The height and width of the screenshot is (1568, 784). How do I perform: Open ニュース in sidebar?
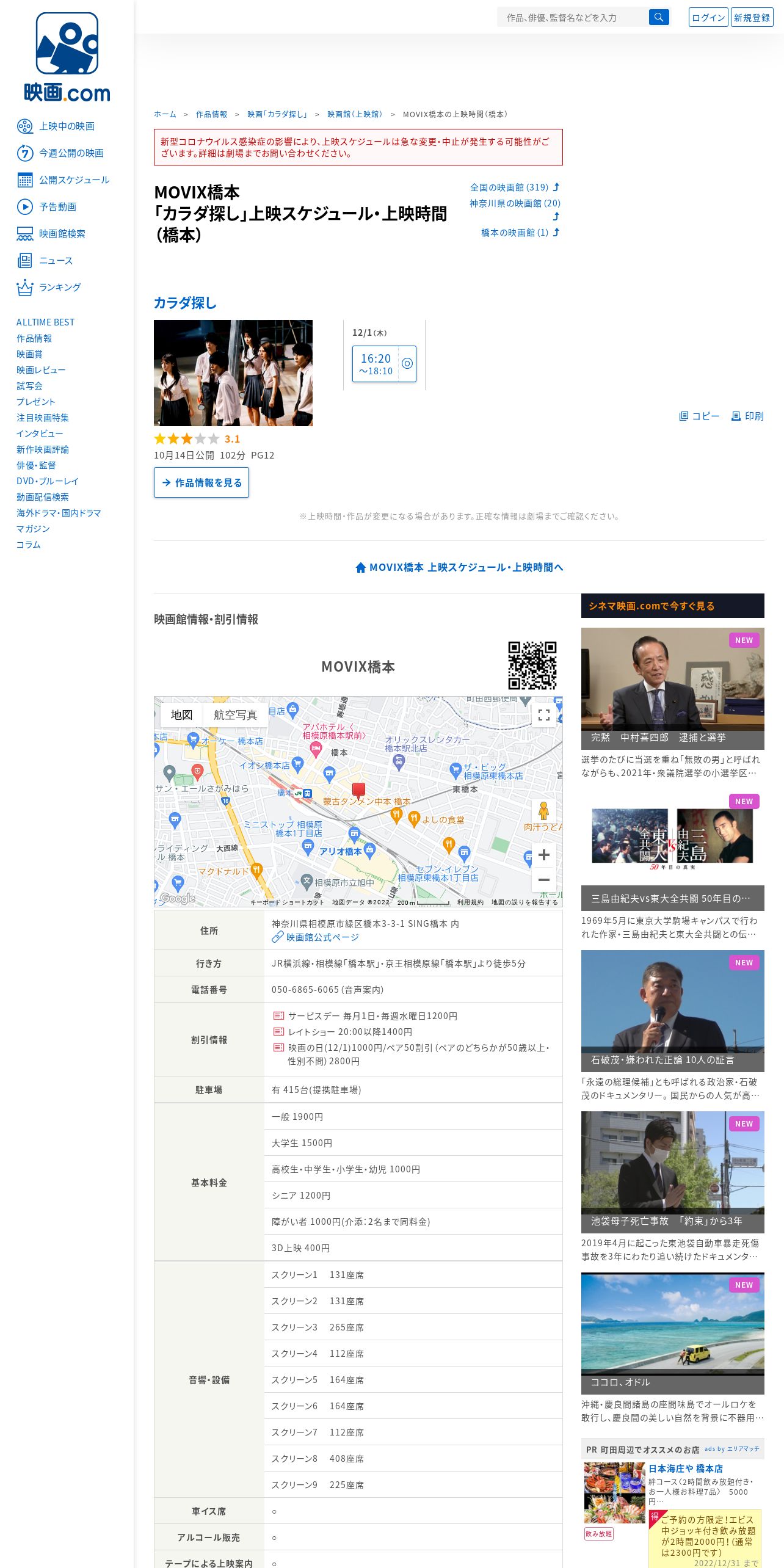56,261
